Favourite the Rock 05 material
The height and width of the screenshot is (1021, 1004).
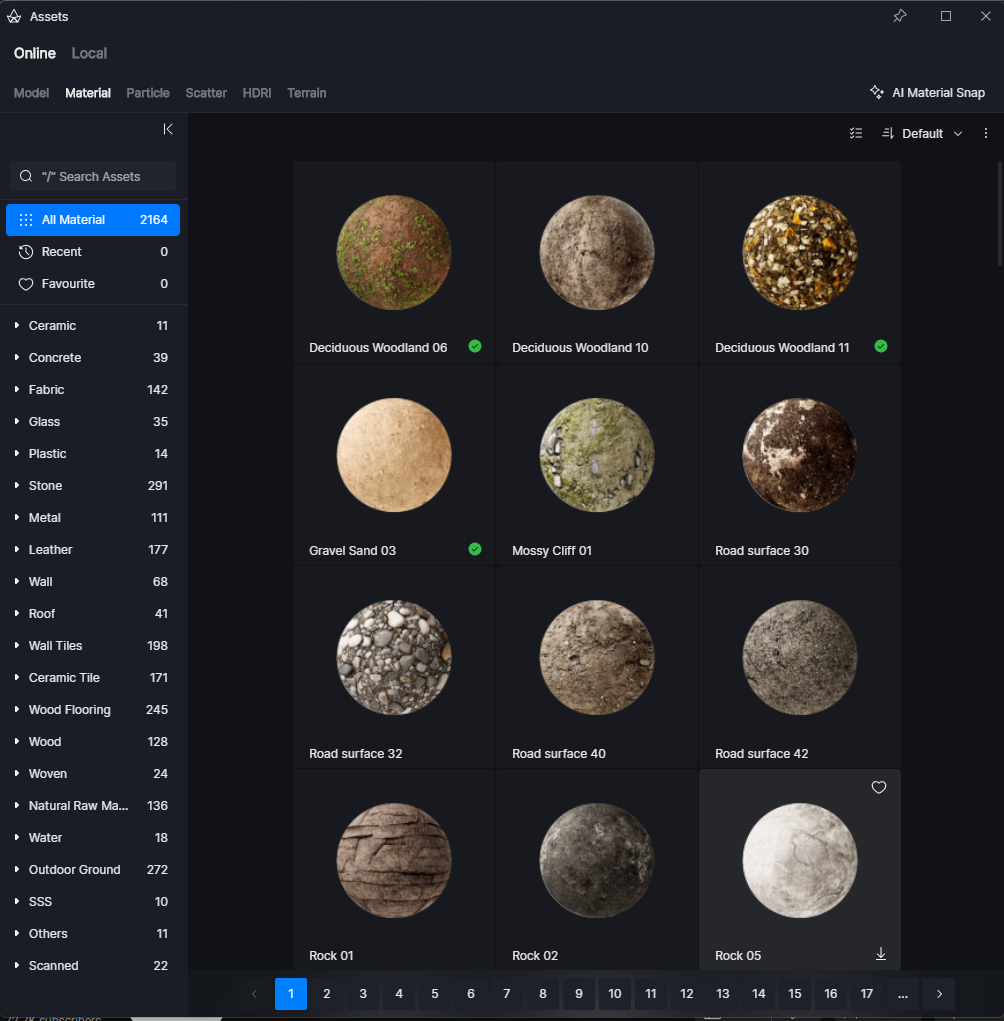(879, 787)
